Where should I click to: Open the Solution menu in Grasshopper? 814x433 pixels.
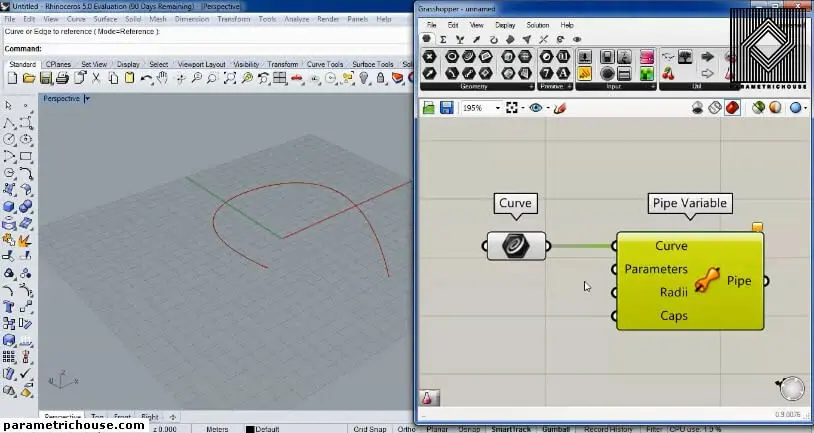tap(537, 25)
